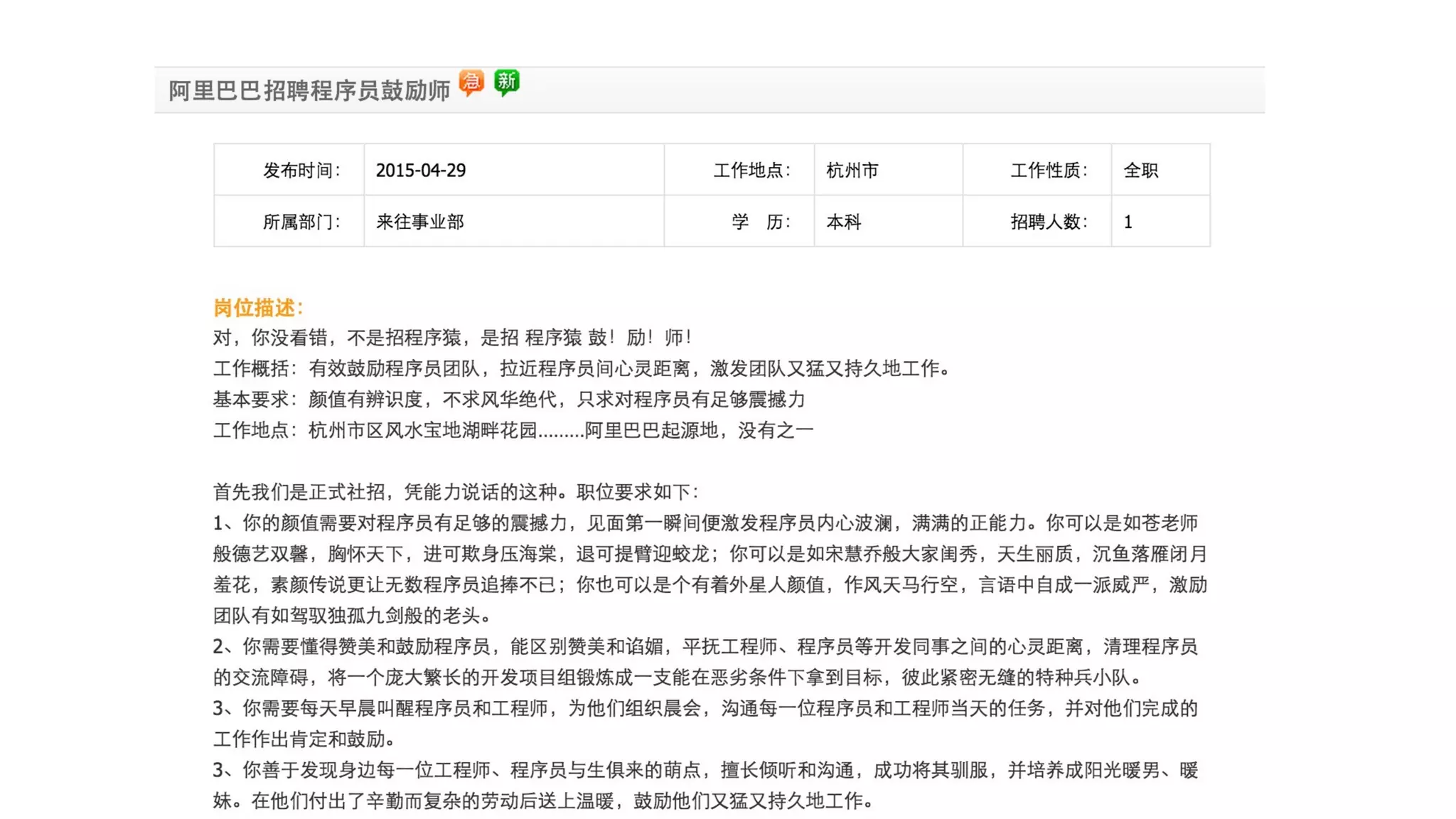
Task: Click the orange 岗位描述 heading
Action: (x=258, y=308)
